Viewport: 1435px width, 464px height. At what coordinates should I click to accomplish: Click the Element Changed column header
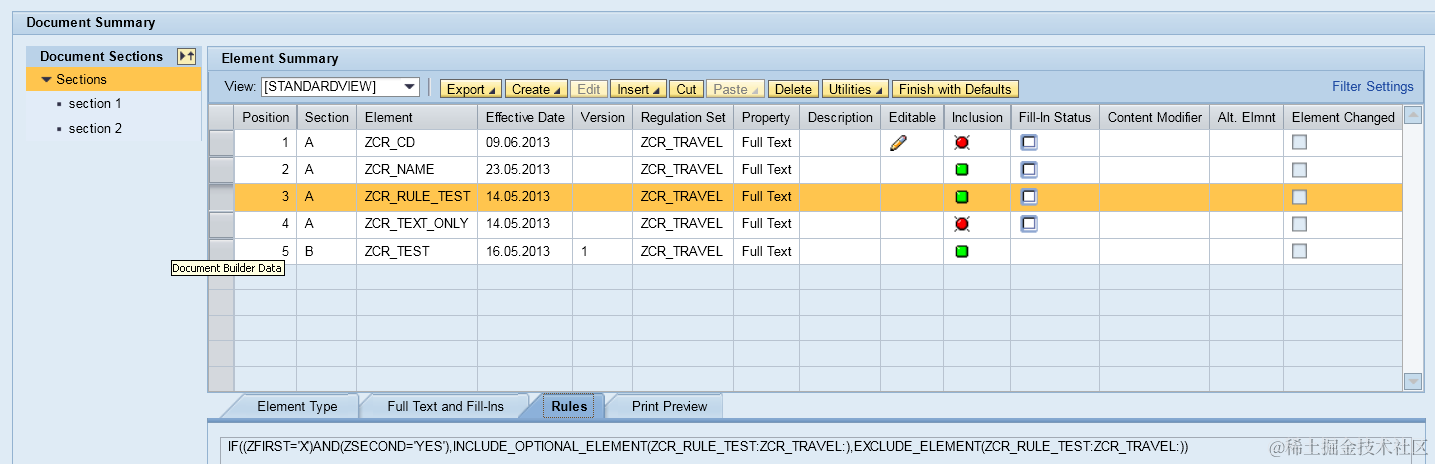[x=1343, y=117]
